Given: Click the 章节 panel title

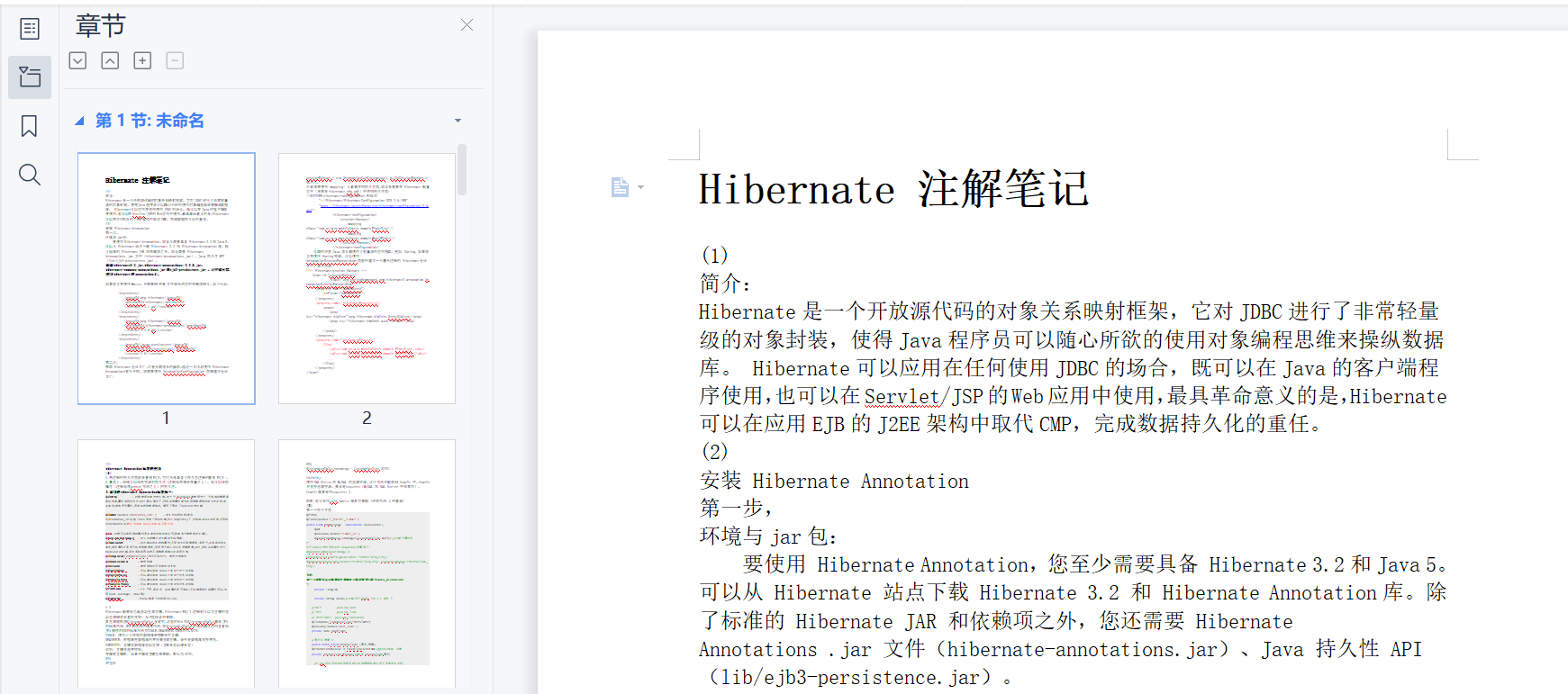Looking at the screenshot, I should [101, 26].
